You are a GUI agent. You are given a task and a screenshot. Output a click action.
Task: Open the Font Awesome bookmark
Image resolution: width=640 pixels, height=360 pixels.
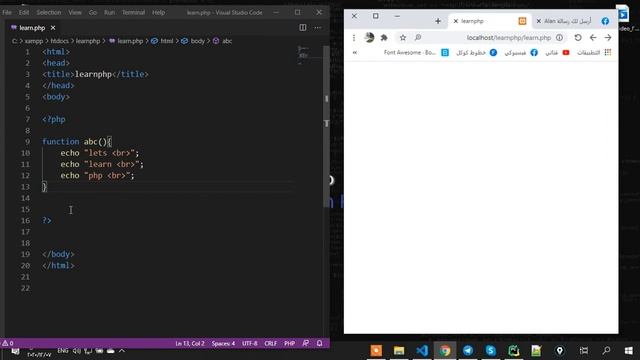416,53
